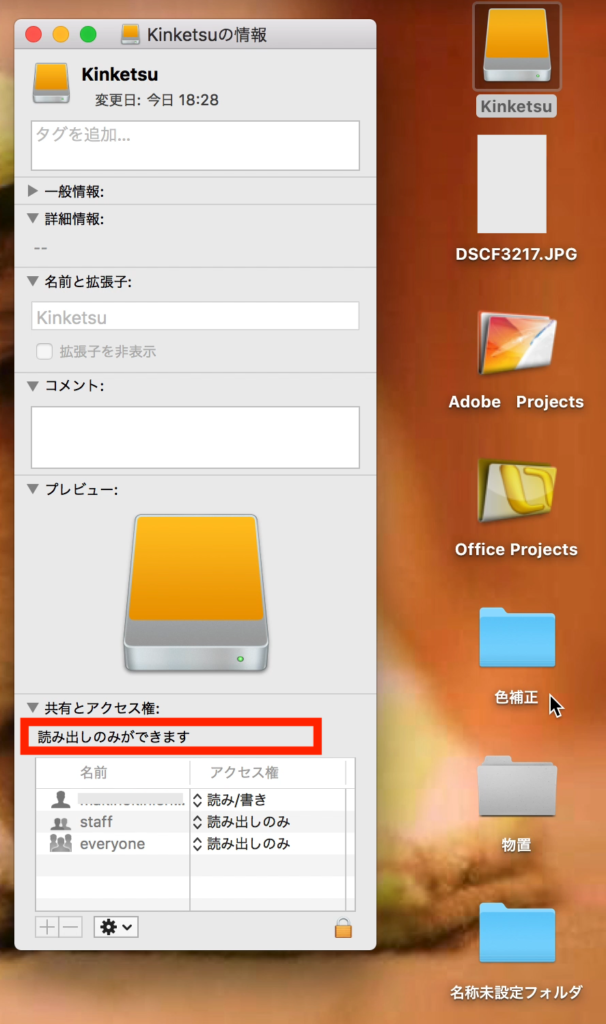Click the lock icon to unlock permissions
Screen dimensions: 606x1024
343,927
